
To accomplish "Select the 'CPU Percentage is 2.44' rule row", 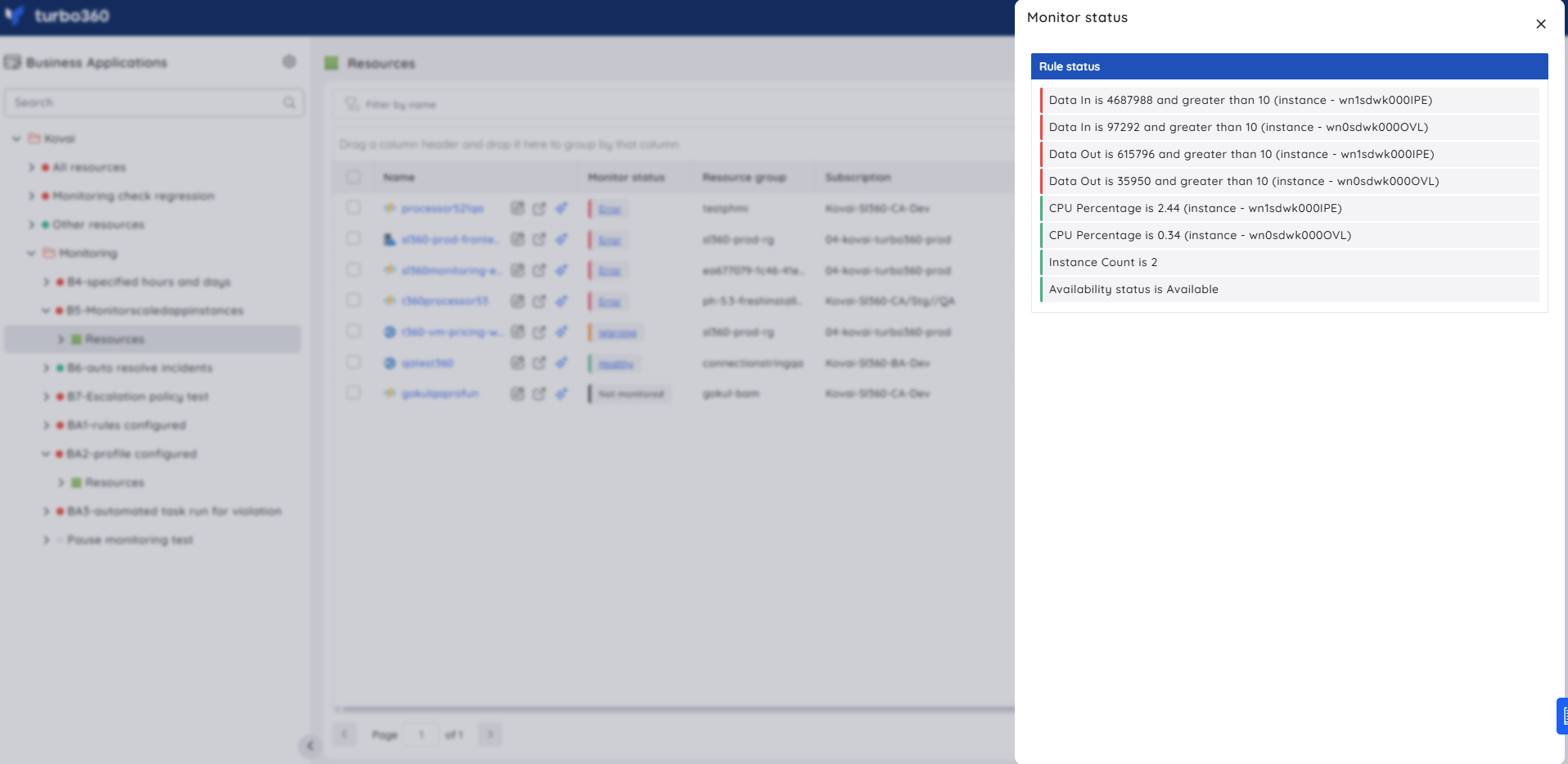I will (1289, 208).
